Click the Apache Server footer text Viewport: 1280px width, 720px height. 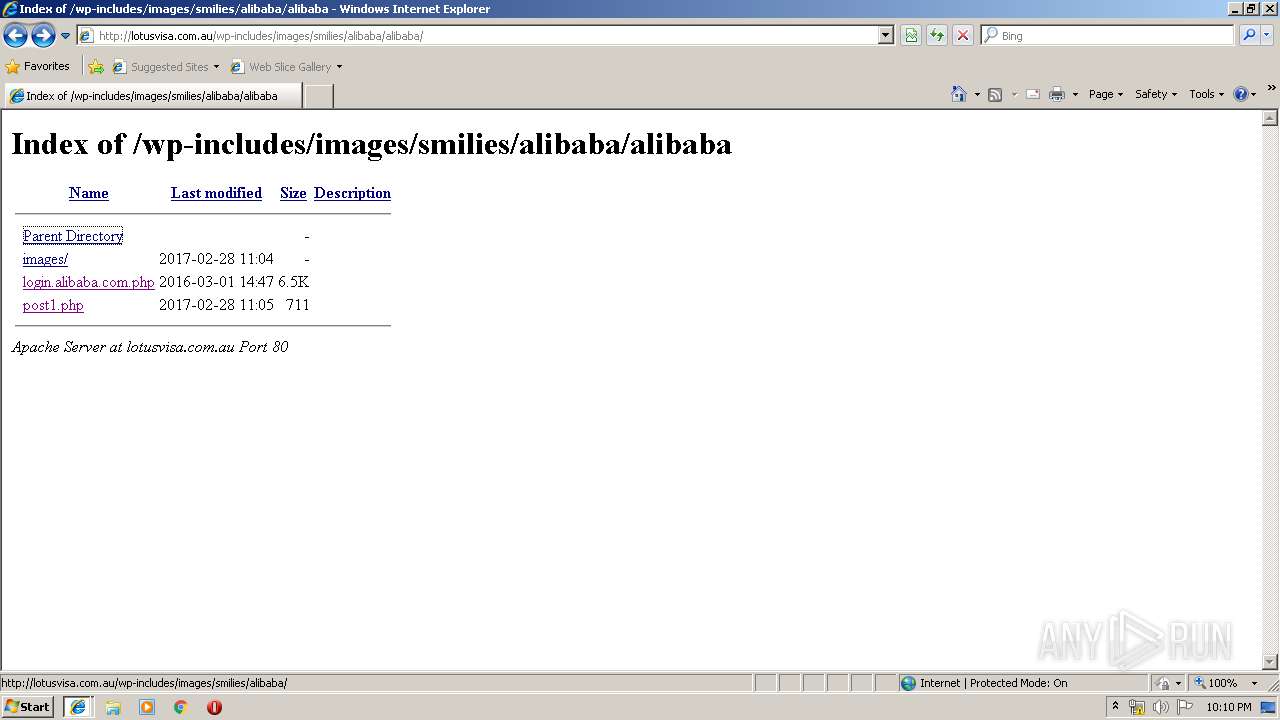click(x=150, y=347)
